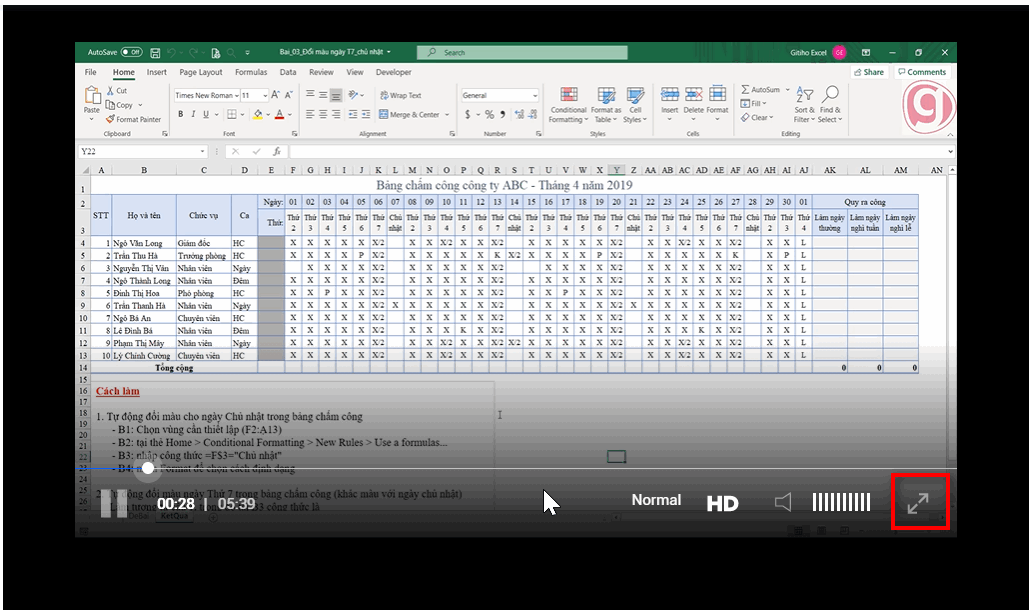The image size is (1029, 610).
Task: Click the Fill Color paint bucket
Action: point(258,114)
